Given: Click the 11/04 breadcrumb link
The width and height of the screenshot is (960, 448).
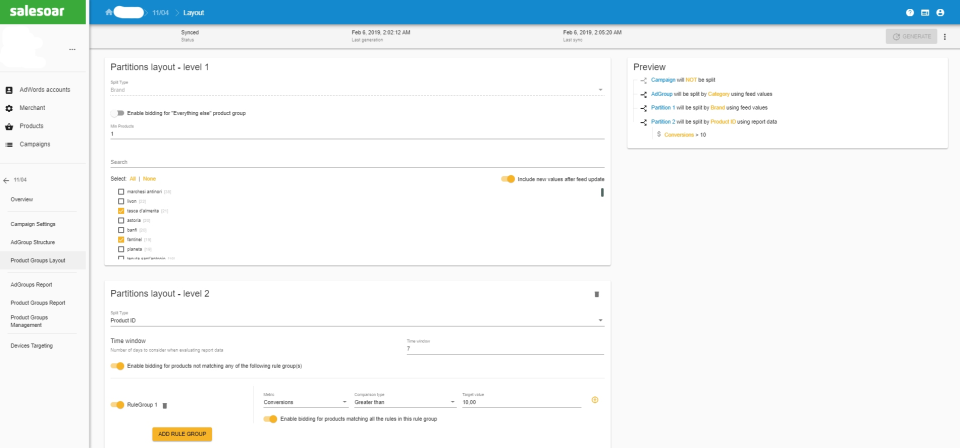Looking at the screenshot, I should [x=160, y=12].
